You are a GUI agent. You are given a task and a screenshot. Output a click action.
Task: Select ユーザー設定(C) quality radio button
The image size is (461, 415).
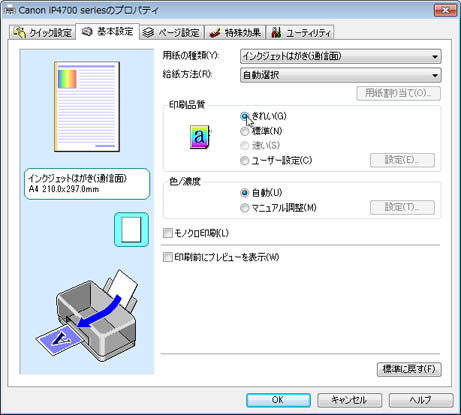click(x=276, y=161)
